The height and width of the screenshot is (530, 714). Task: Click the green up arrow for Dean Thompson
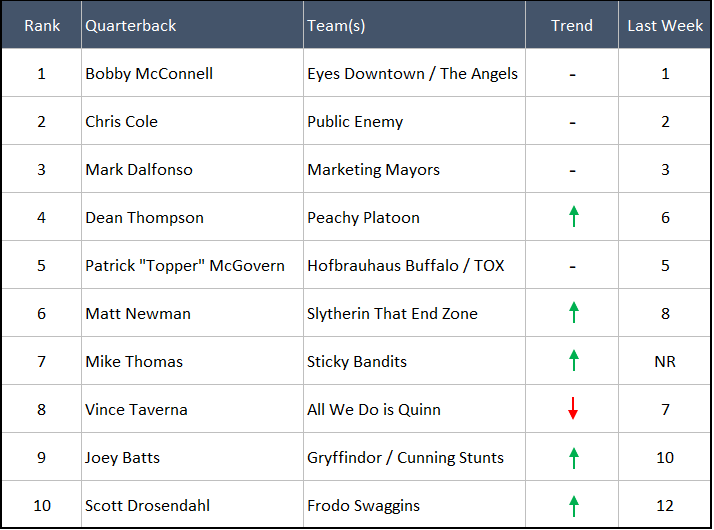573,216
